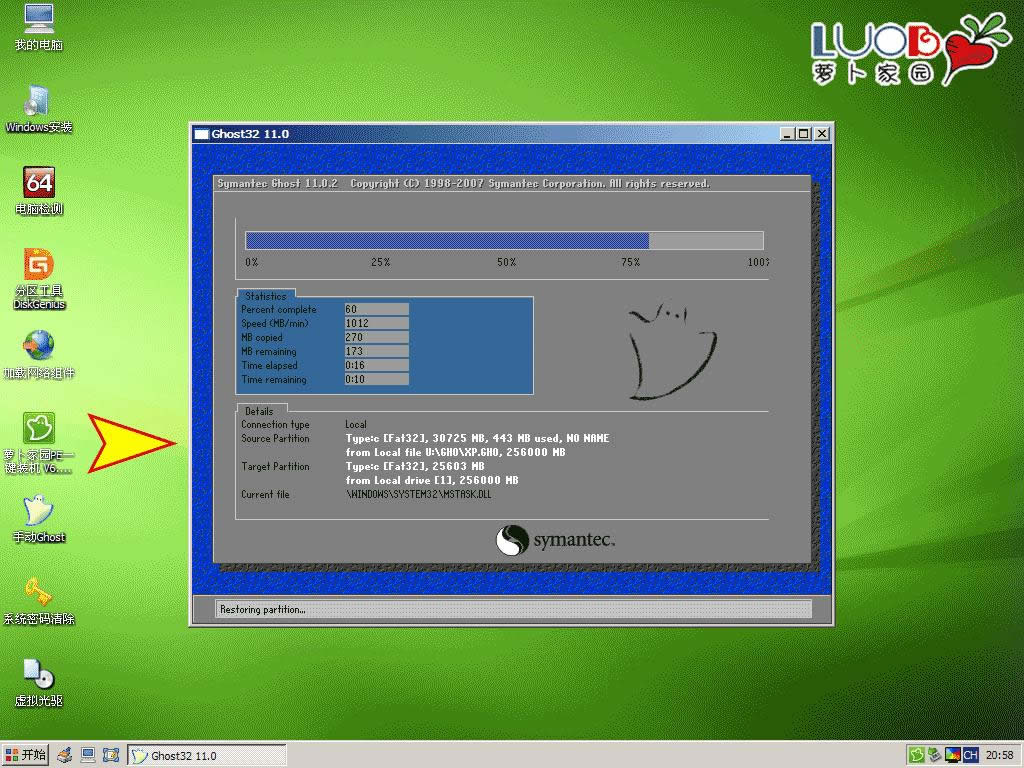Click the Symantec Ghost copyright header
Image resolution: width=1024 pixels, height=768 pixels.
[463, 184]
